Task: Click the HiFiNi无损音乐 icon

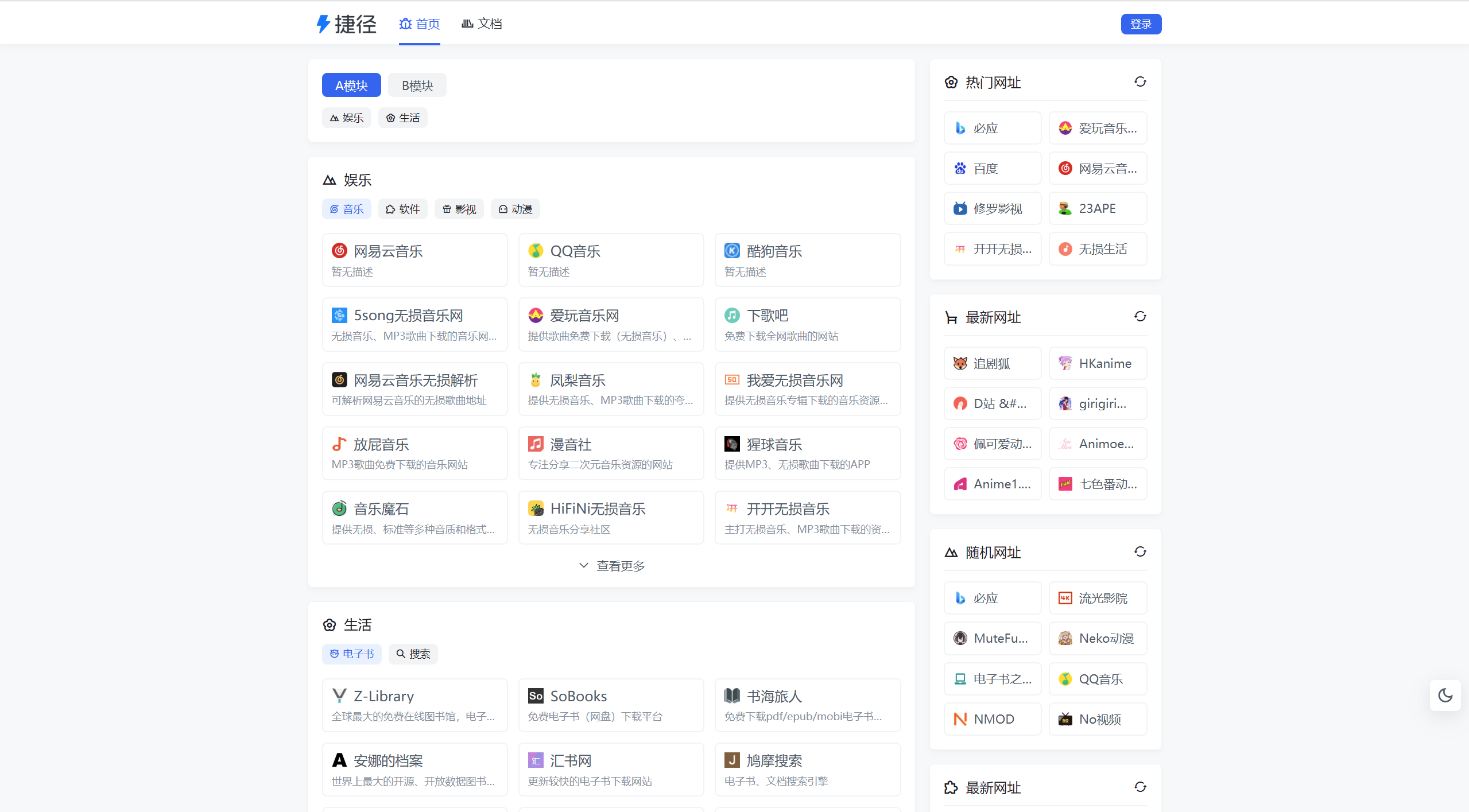Action: click(x=536, y=508)
